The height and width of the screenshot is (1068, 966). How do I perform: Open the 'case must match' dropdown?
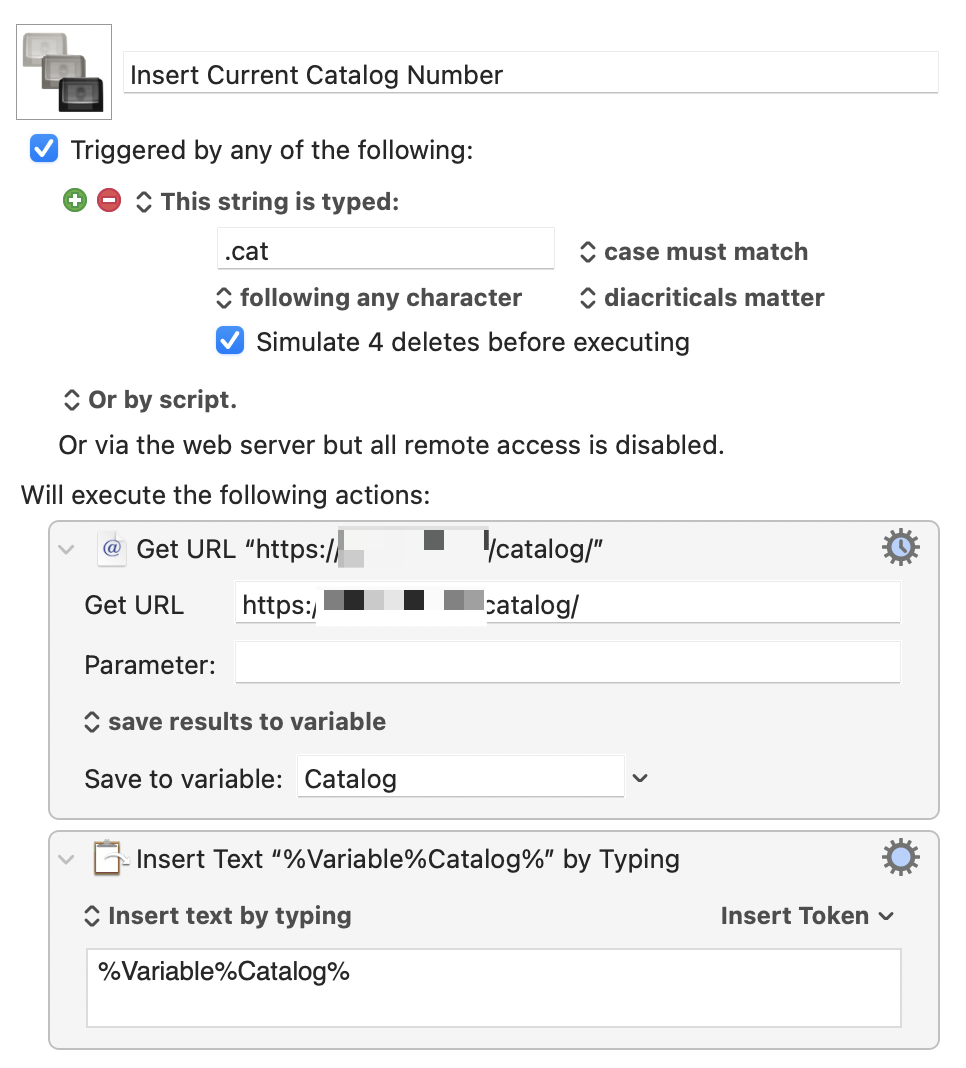(x=694, y=252)
